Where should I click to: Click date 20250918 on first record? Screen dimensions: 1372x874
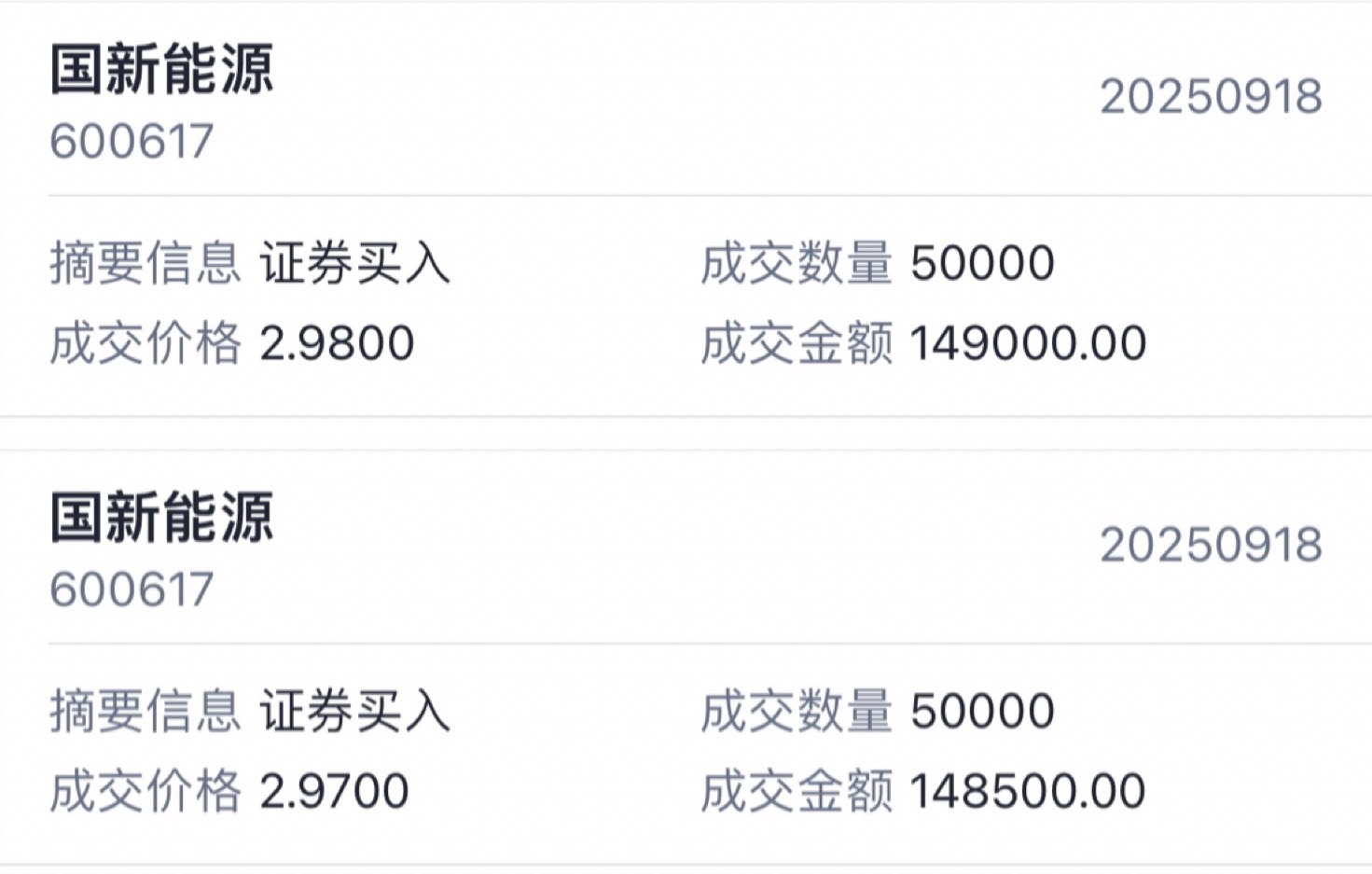1211,97
